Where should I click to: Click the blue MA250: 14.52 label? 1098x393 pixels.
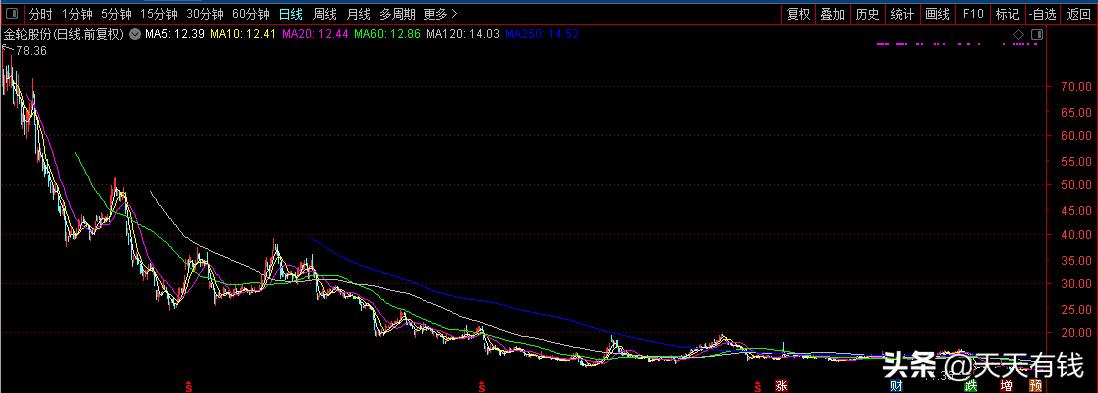point(542,34)
